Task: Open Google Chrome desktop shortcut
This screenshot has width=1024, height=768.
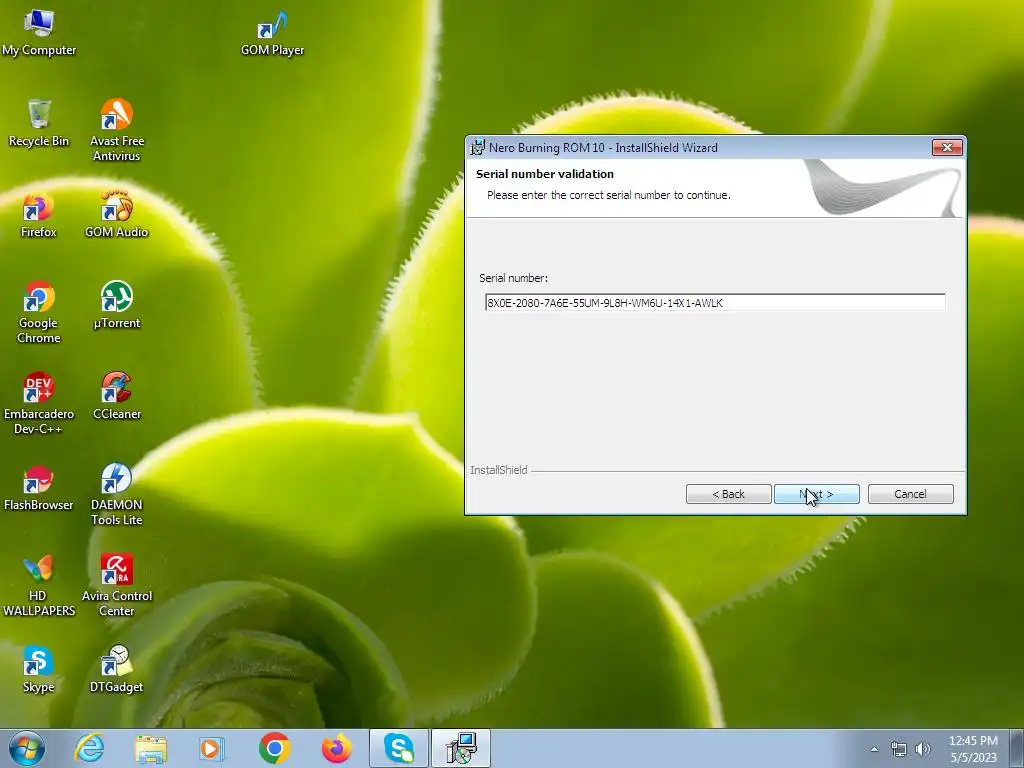Action: tap(39, 312)
